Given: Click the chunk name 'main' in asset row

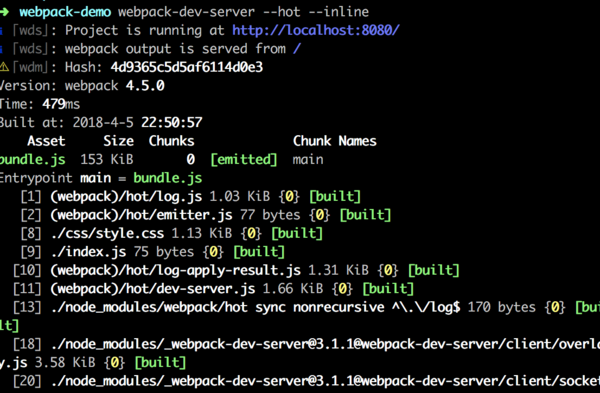Looking at the screenshot, I should point(308,160).
